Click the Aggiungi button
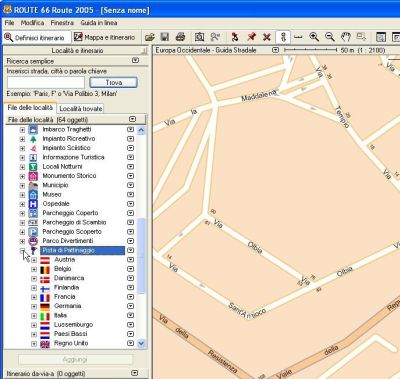 75,359
